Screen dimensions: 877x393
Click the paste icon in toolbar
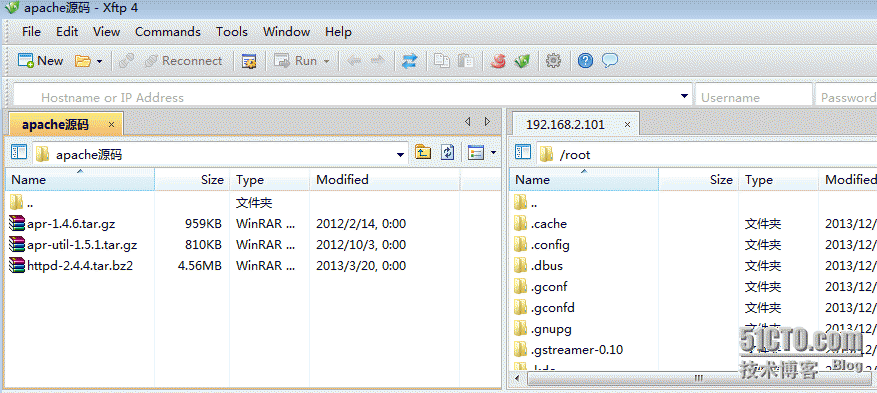[465, 61]
